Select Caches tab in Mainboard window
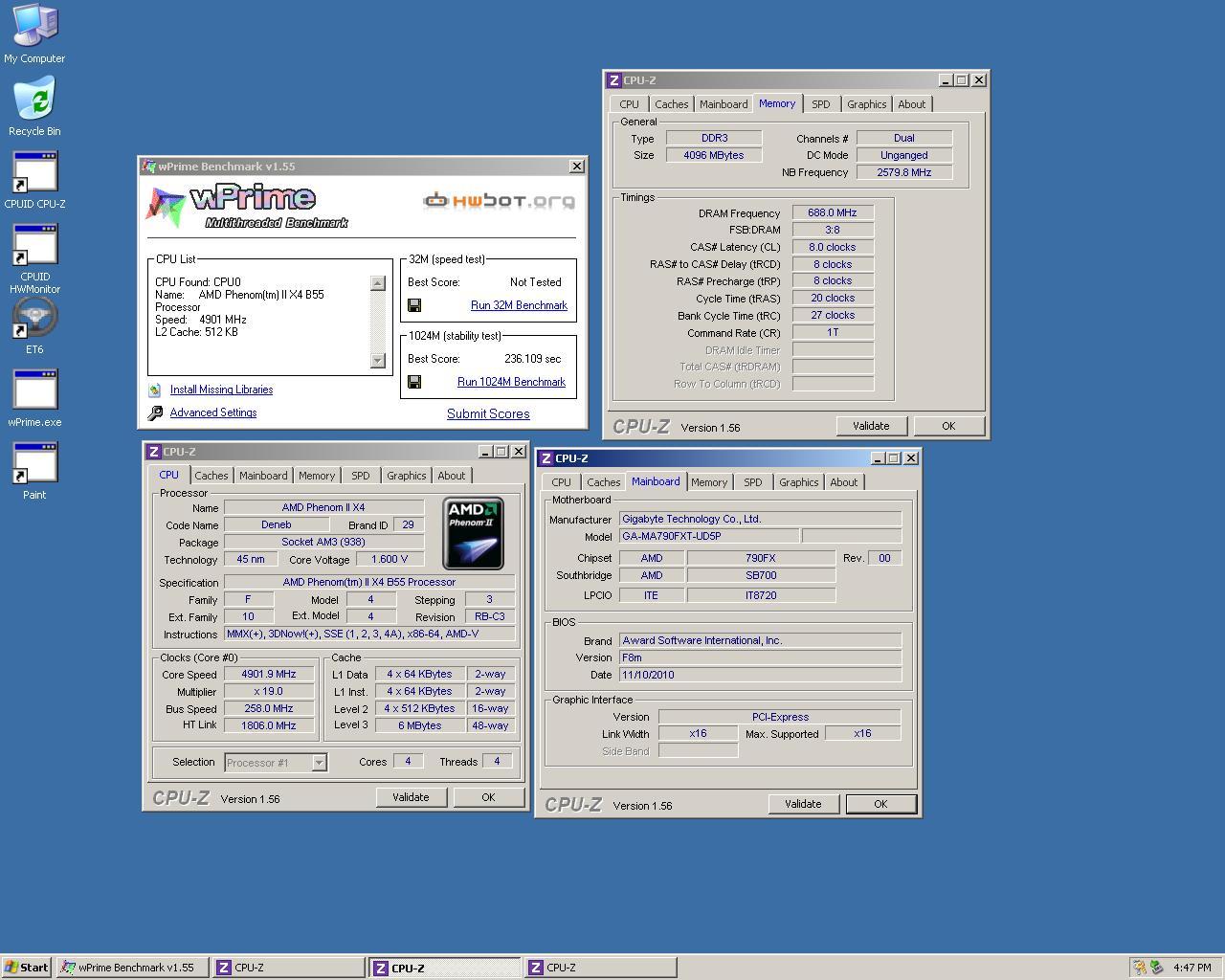 click(x=604, y=482)
